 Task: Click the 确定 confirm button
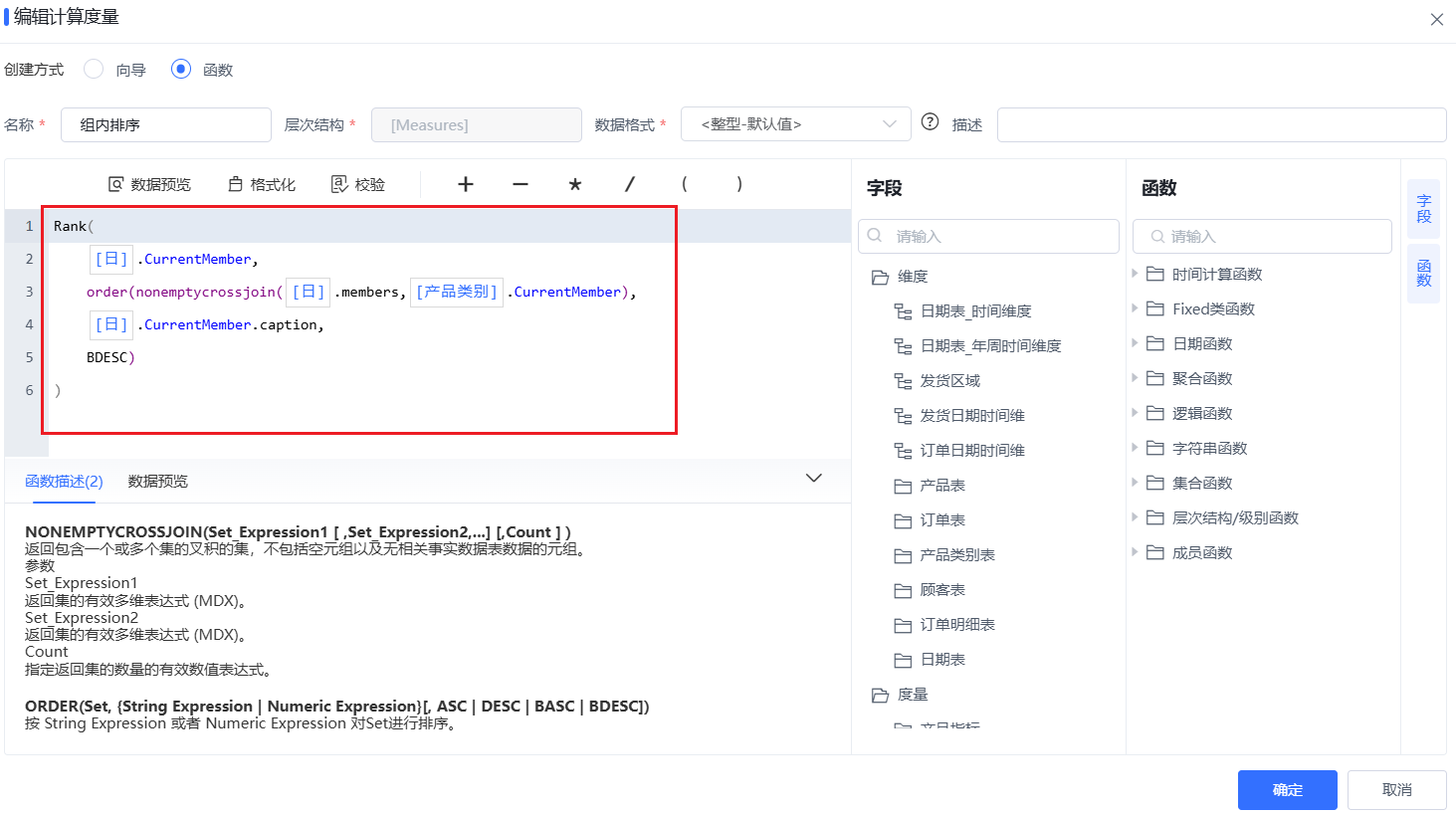(x=1287, y=790)
